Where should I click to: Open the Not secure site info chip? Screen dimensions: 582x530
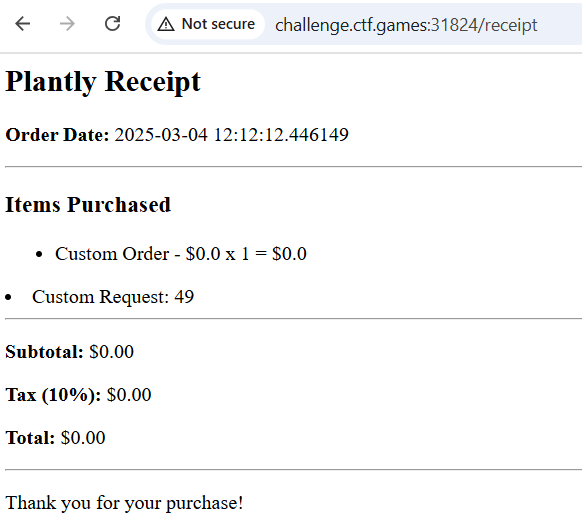(x=208, y=24)
